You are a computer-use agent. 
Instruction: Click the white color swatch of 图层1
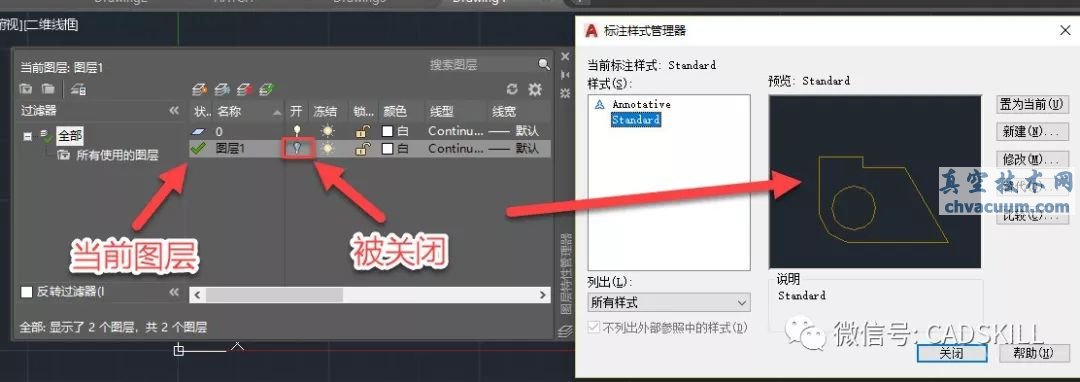pos(388,149)
